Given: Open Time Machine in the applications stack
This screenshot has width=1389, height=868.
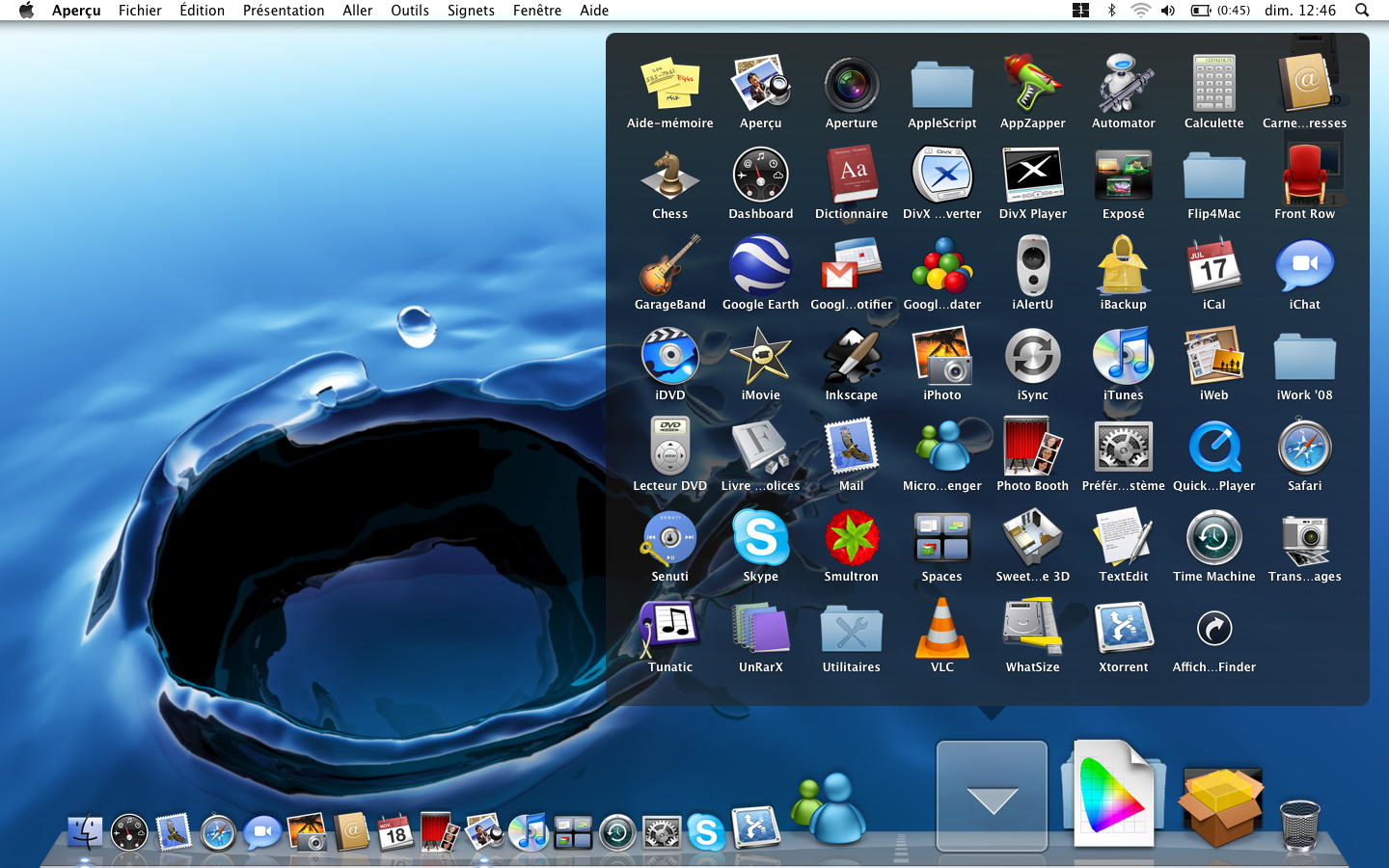Looking at the screenshot, I should [1213, 539].
